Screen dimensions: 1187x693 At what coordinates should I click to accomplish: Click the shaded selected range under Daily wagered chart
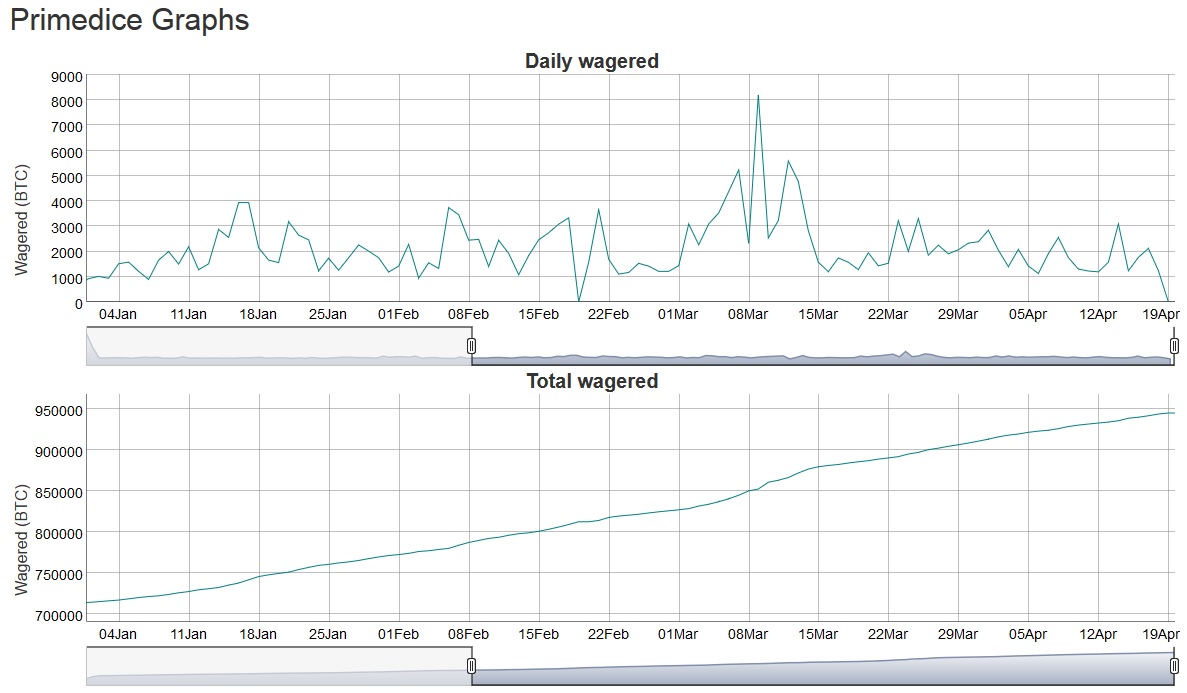coord(822,346)
